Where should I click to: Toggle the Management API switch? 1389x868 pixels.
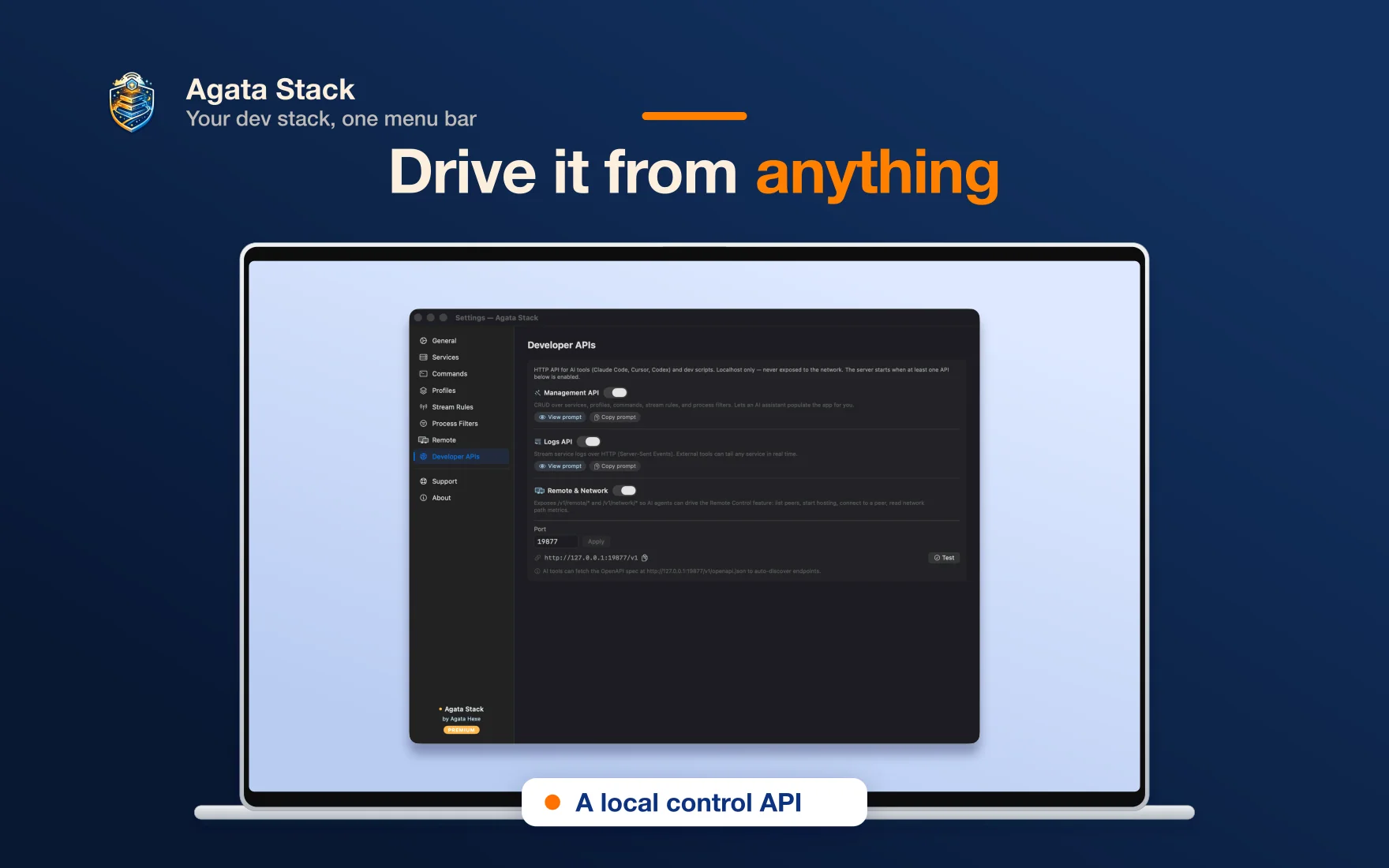pos(616,393)
